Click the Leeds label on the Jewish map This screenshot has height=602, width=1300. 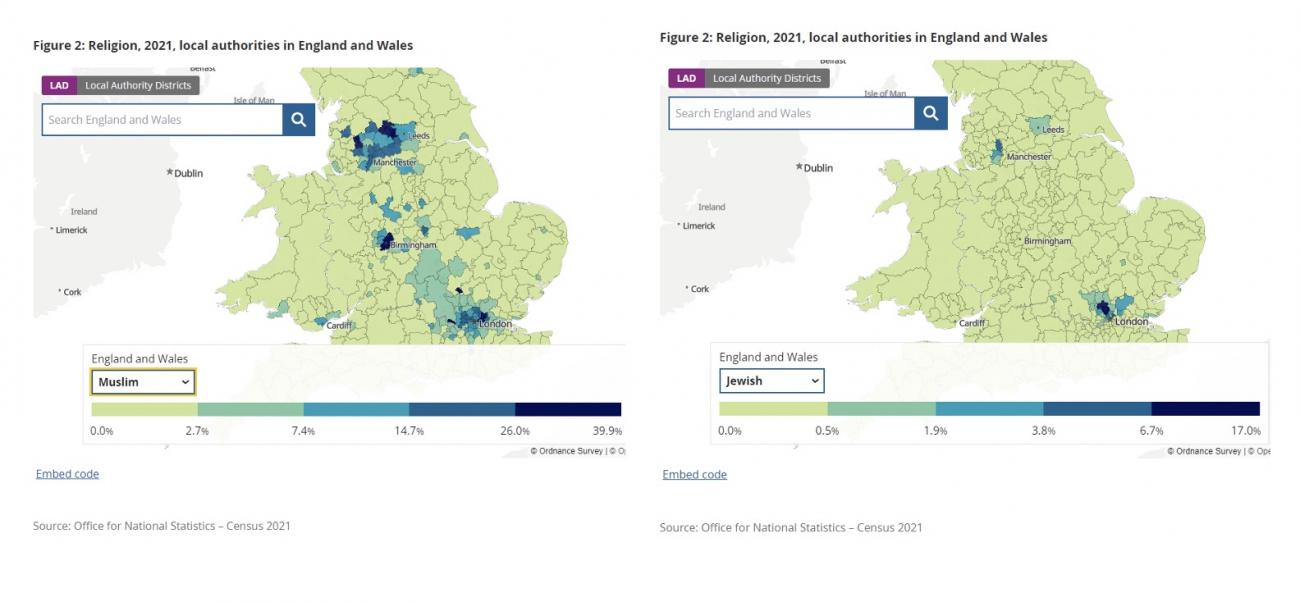[x=1054, y=130]
